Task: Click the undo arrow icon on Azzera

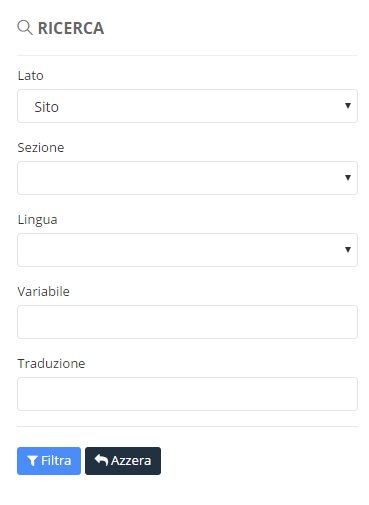Action: coord(101,460)
